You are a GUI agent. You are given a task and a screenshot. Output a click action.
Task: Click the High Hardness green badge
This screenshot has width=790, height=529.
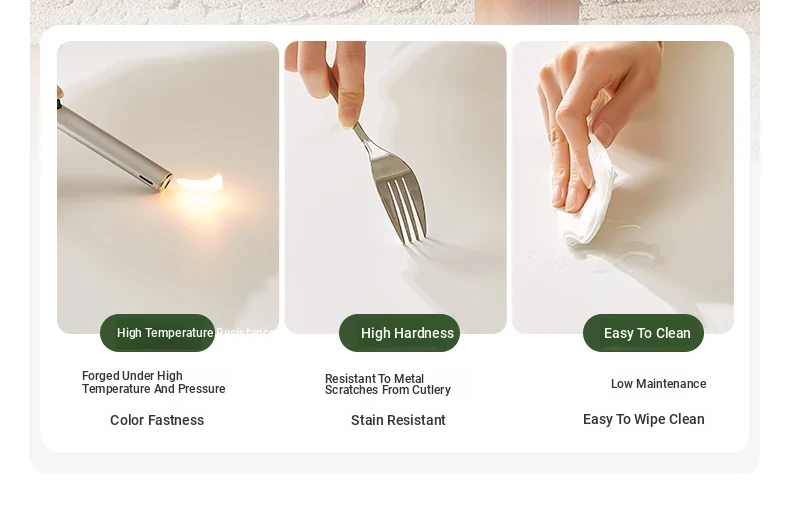pyautogui.click(x=400, y=333)
